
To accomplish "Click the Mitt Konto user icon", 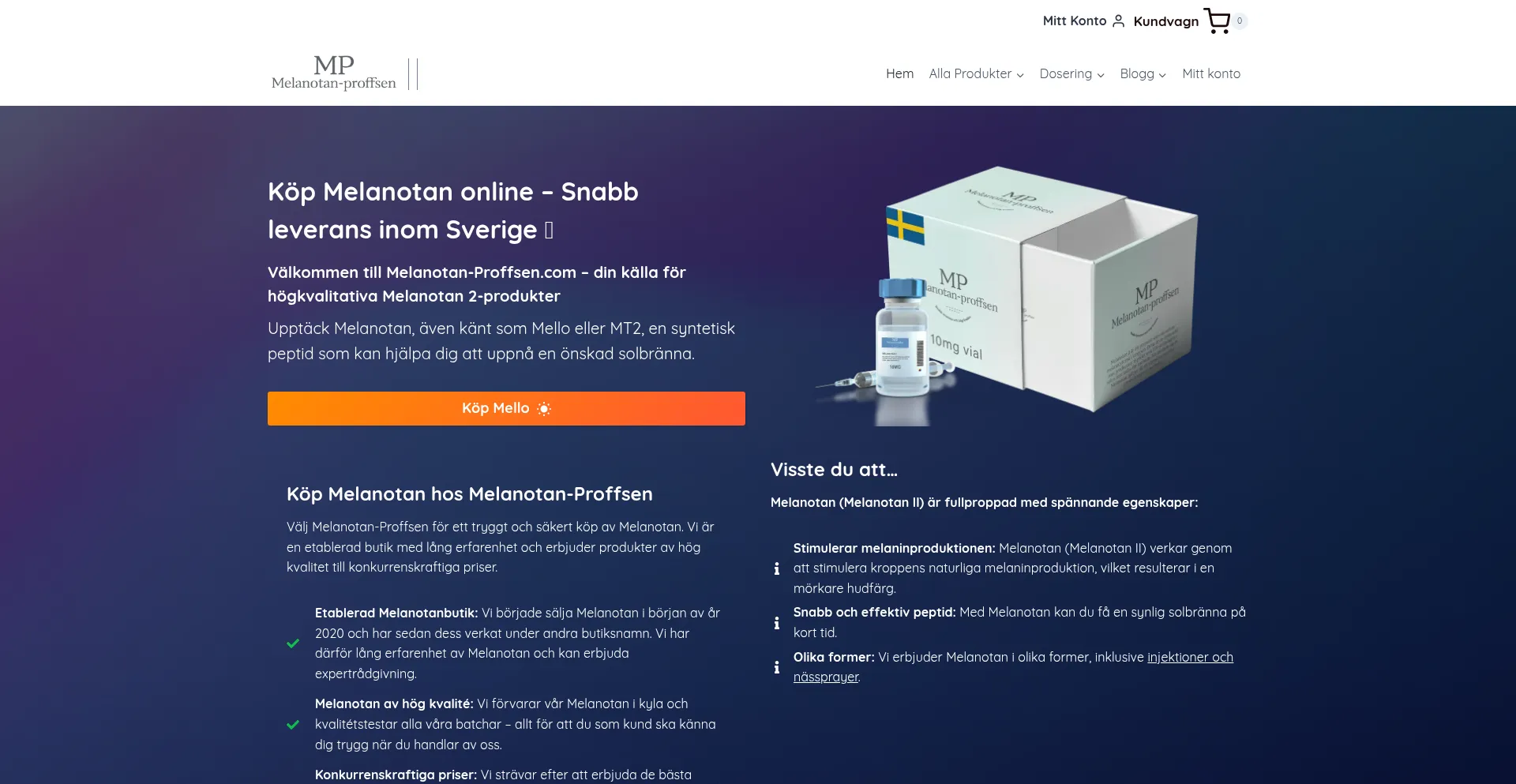I will coord(1118,21).
